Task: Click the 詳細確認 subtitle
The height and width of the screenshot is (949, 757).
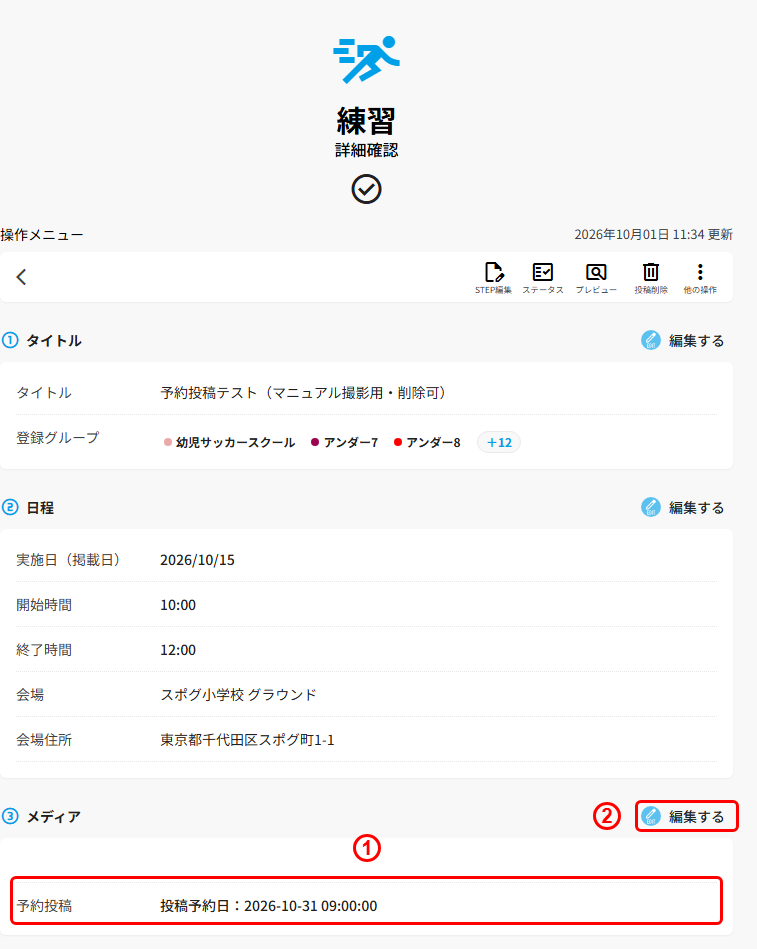Action: coord(367,150)
